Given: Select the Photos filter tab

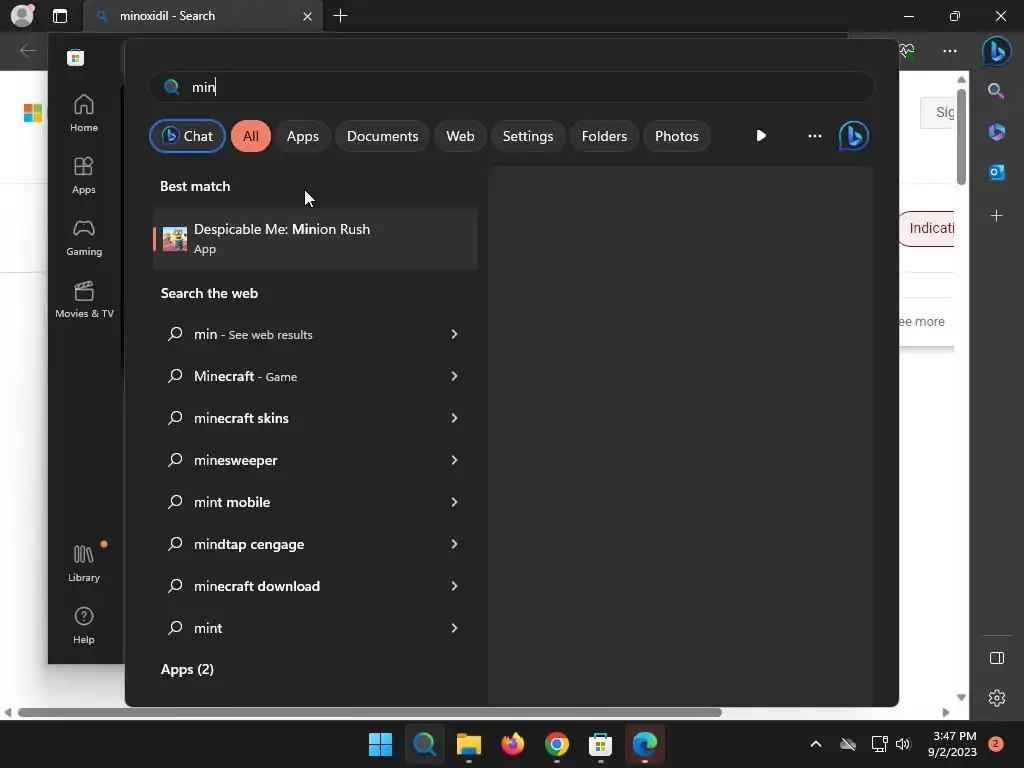Looking at the screenshot, I should (677, 136).
